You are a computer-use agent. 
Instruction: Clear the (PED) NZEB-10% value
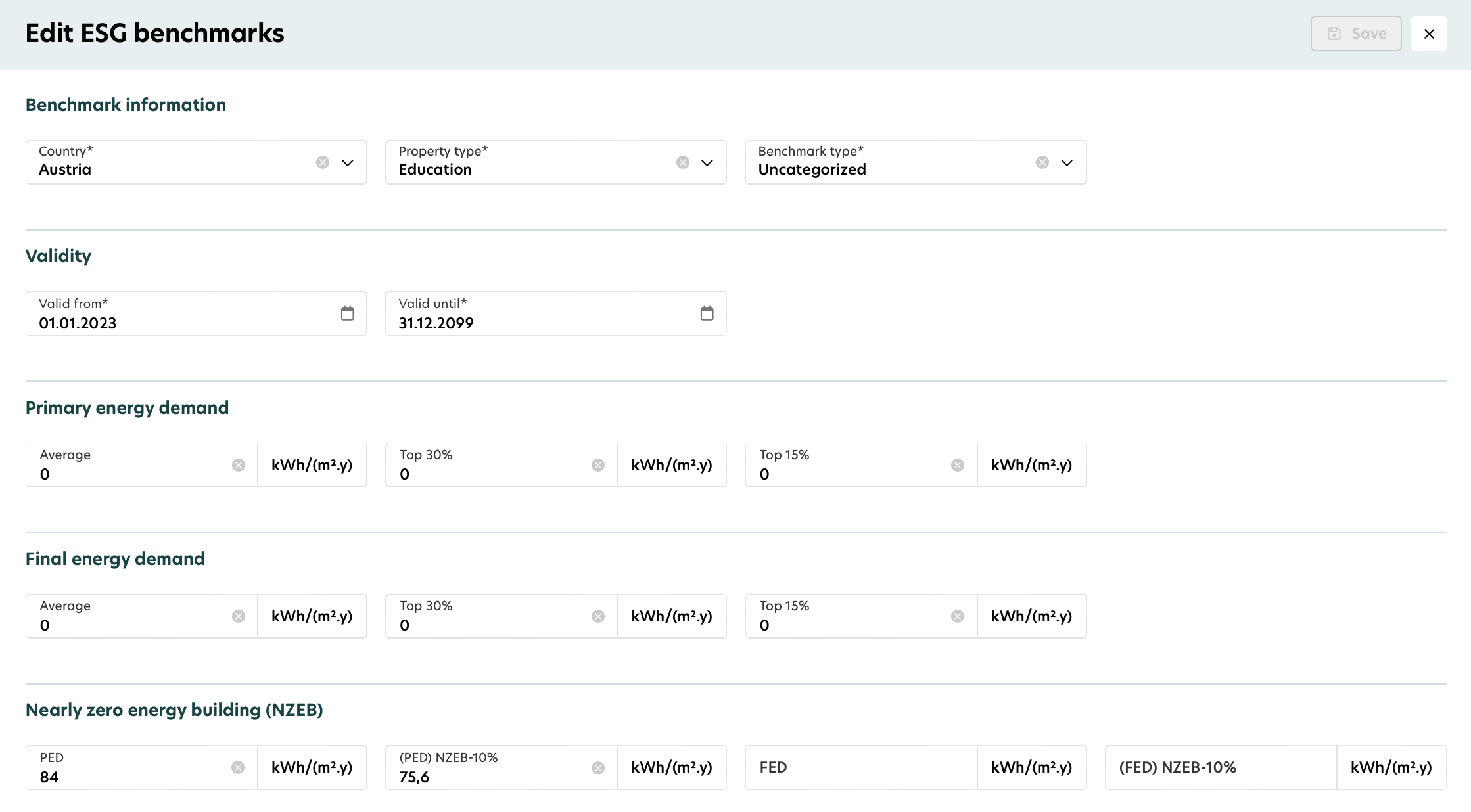point(597,767)
